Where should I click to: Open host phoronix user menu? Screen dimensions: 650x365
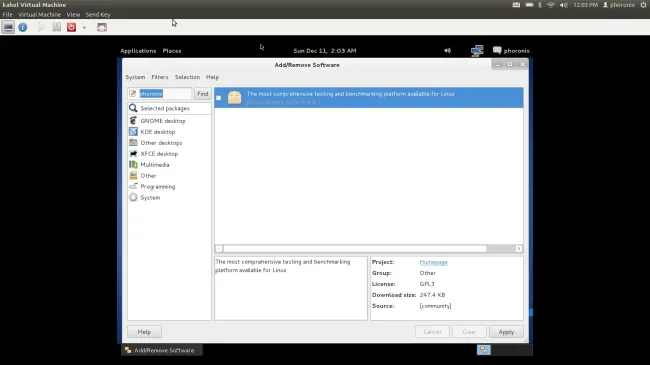[x=619, y=5]
